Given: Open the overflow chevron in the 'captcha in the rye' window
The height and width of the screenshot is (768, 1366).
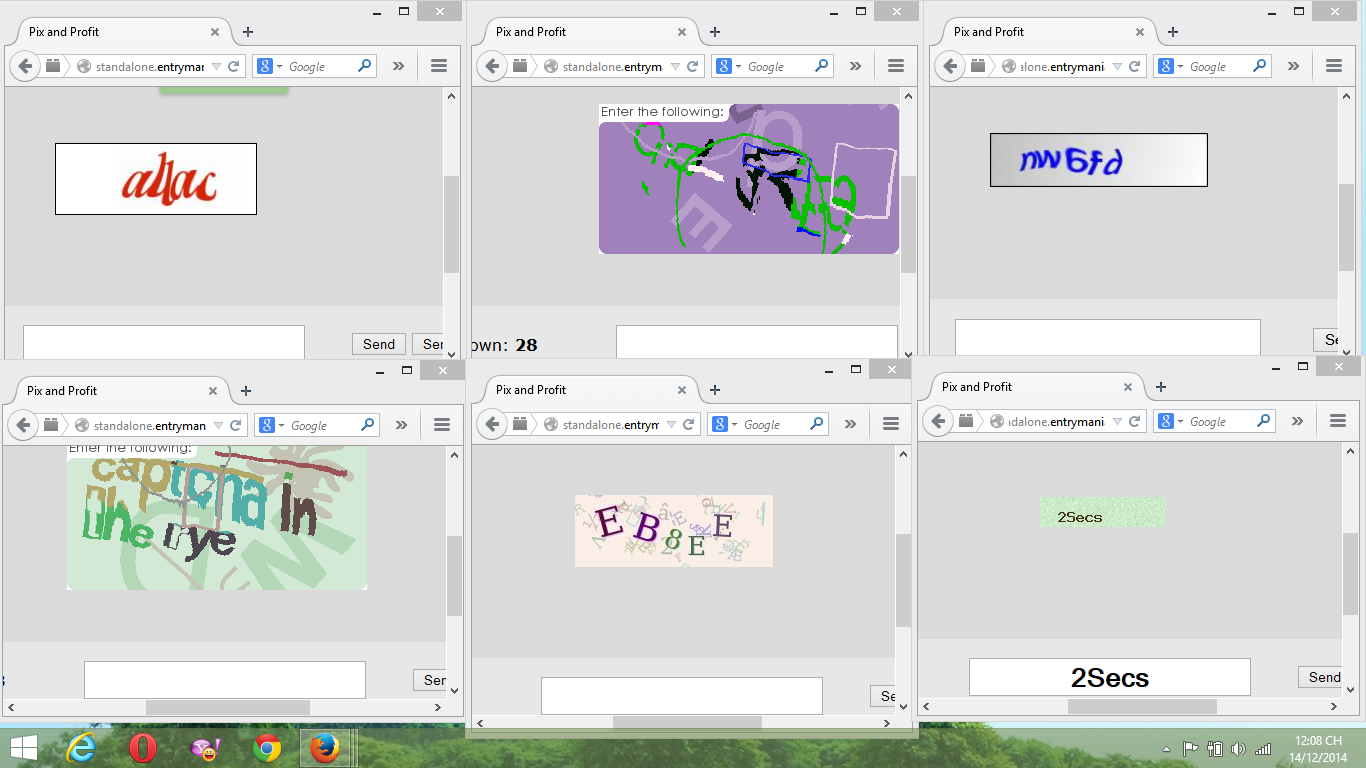Looking at the screenshot, I should pos(401,424).
